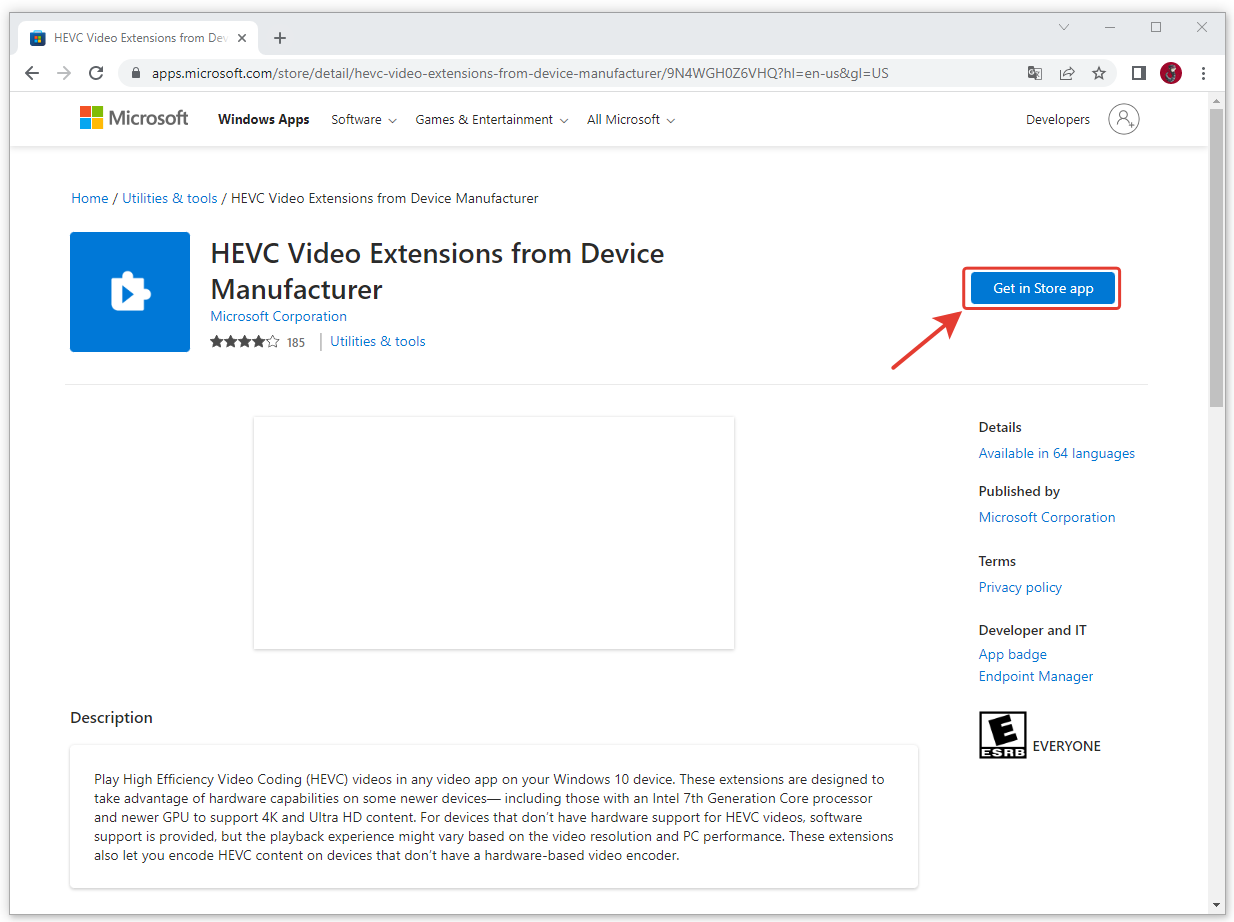Click Available in 64 languages link
This screenshot has height=922, width=1234.
click(x=1056, y=453)
